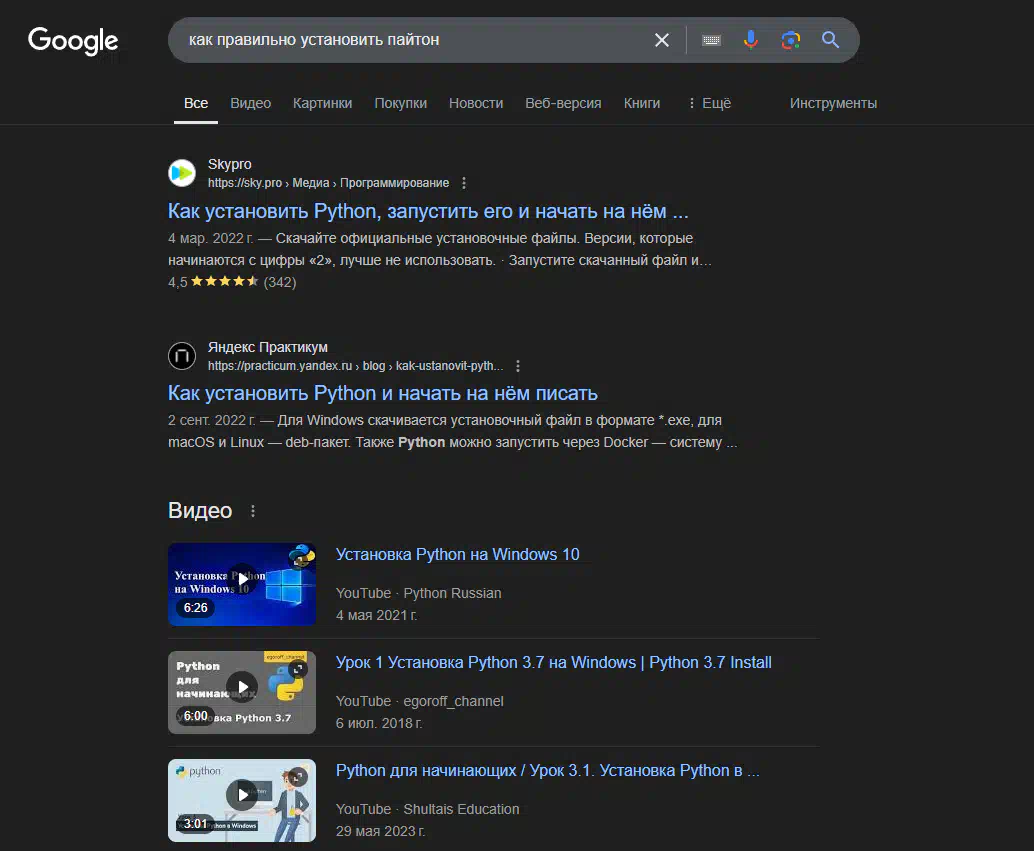Open the Книги tab
Viewport: 1034px width, 851px height.
(642, 104)
